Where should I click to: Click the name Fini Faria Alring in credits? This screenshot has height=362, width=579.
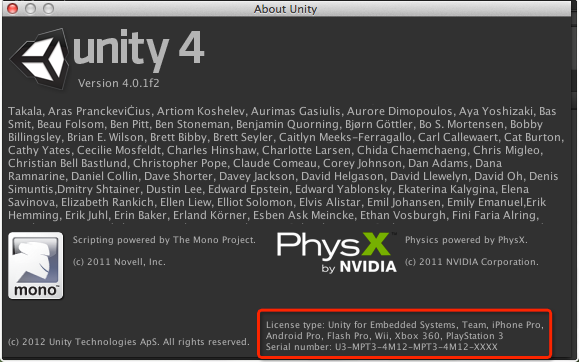coord(494,215)
